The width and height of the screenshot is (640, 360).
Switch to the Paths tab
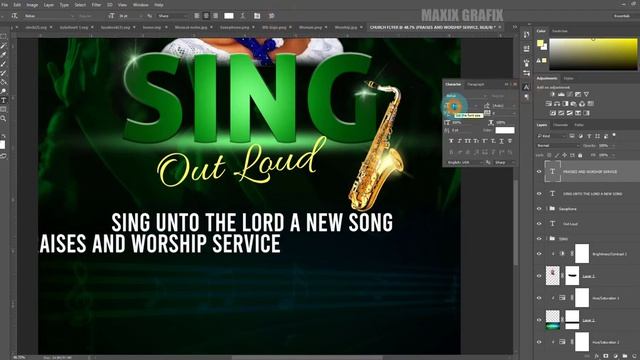click(579, 125)
